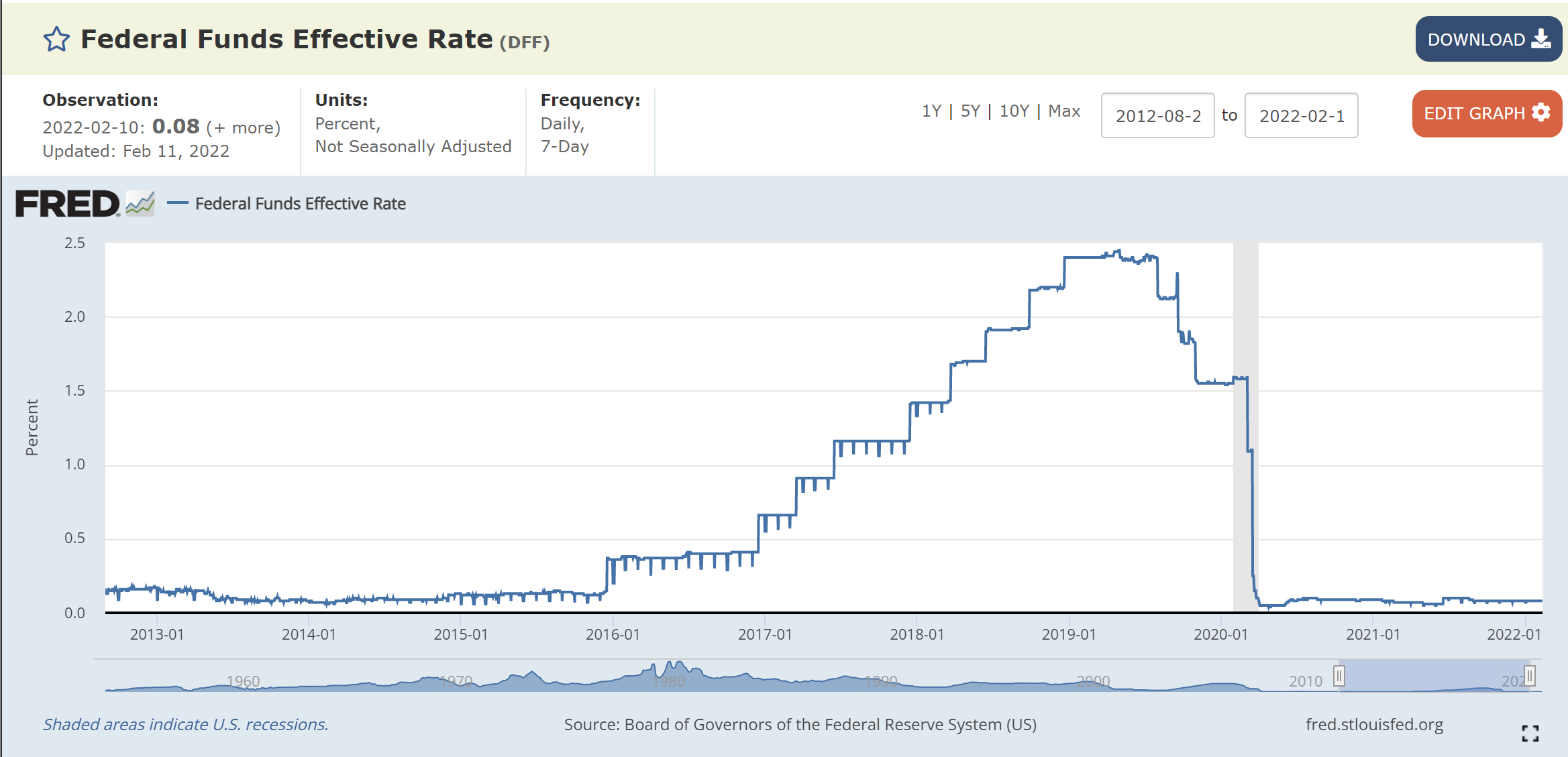Select the 5Y time range

point(970,111)
